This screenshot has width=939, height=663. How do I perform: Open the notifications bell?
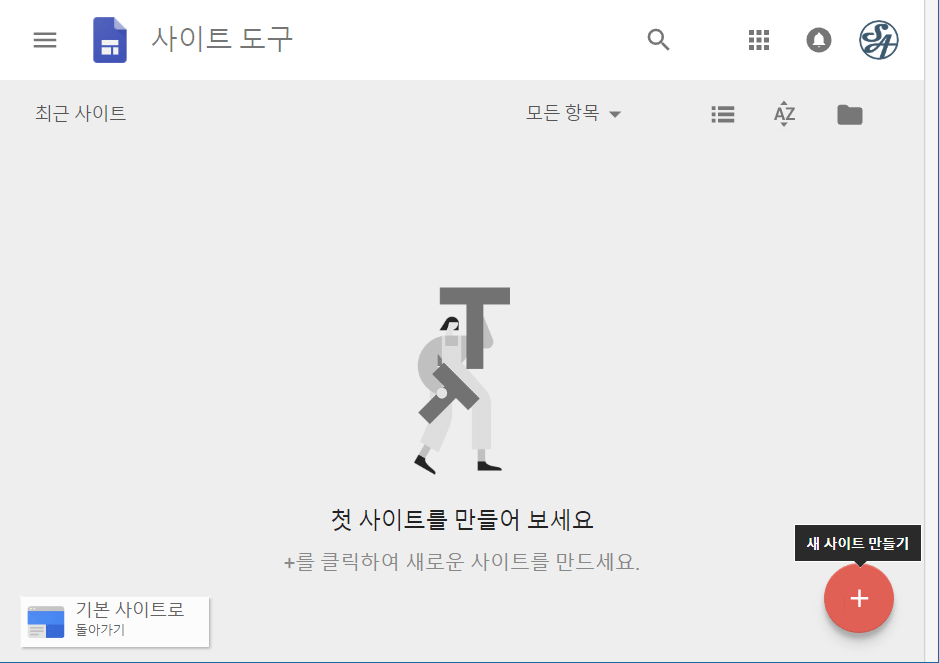pyautogui.click(x=818, y=40)
